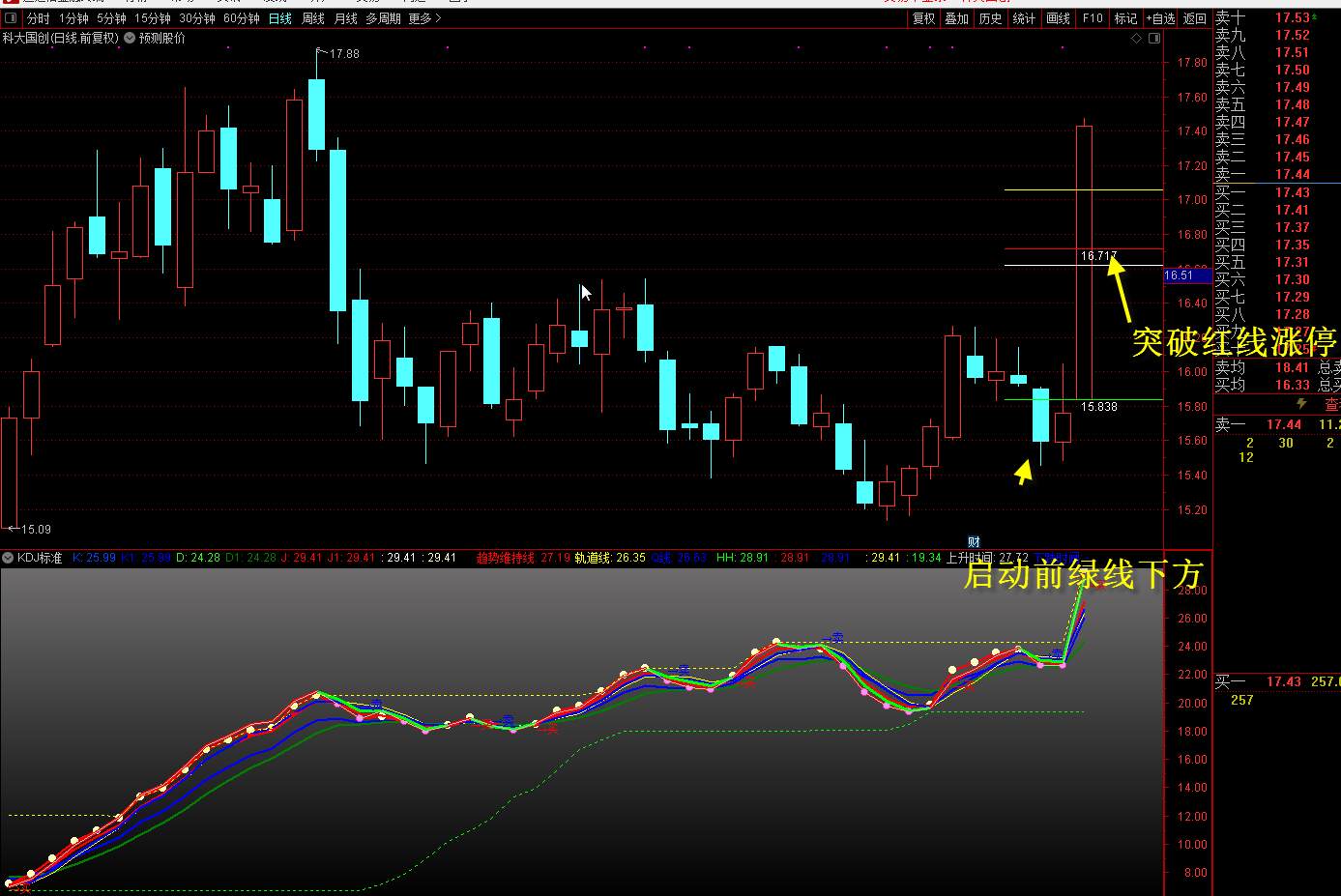Click the 257 volume under 买一 17.43
This screenshot has height=896, width=1341.
(1242, 700)
